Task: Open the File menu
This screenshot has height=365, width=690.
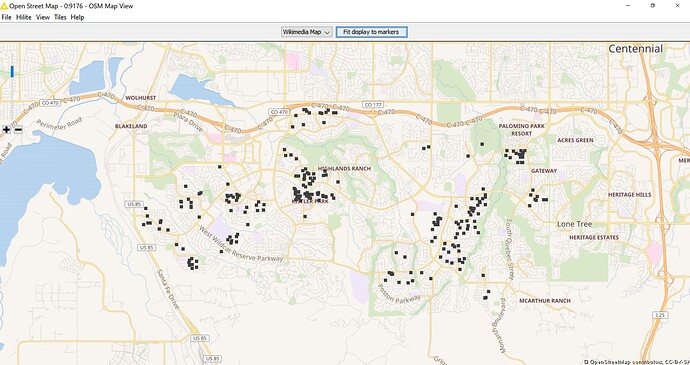Action: click(6, 17)
